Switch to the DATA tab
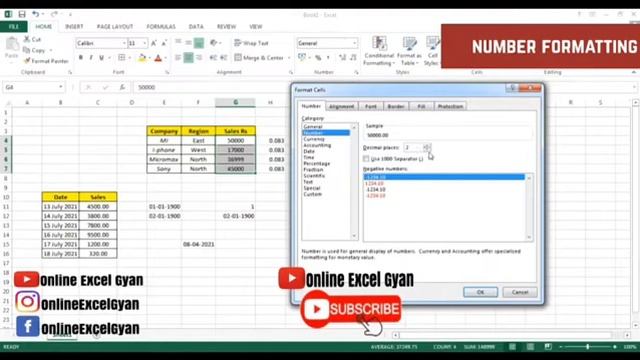The image size is (640, 360). pyautogui.click(x=196, y=27)
